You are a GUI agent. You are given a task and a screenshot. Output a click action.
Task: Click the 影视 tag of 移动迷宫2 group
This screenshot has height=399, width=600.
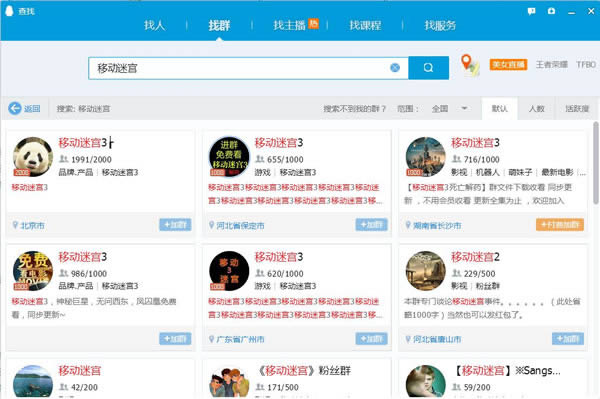[459, 286]
